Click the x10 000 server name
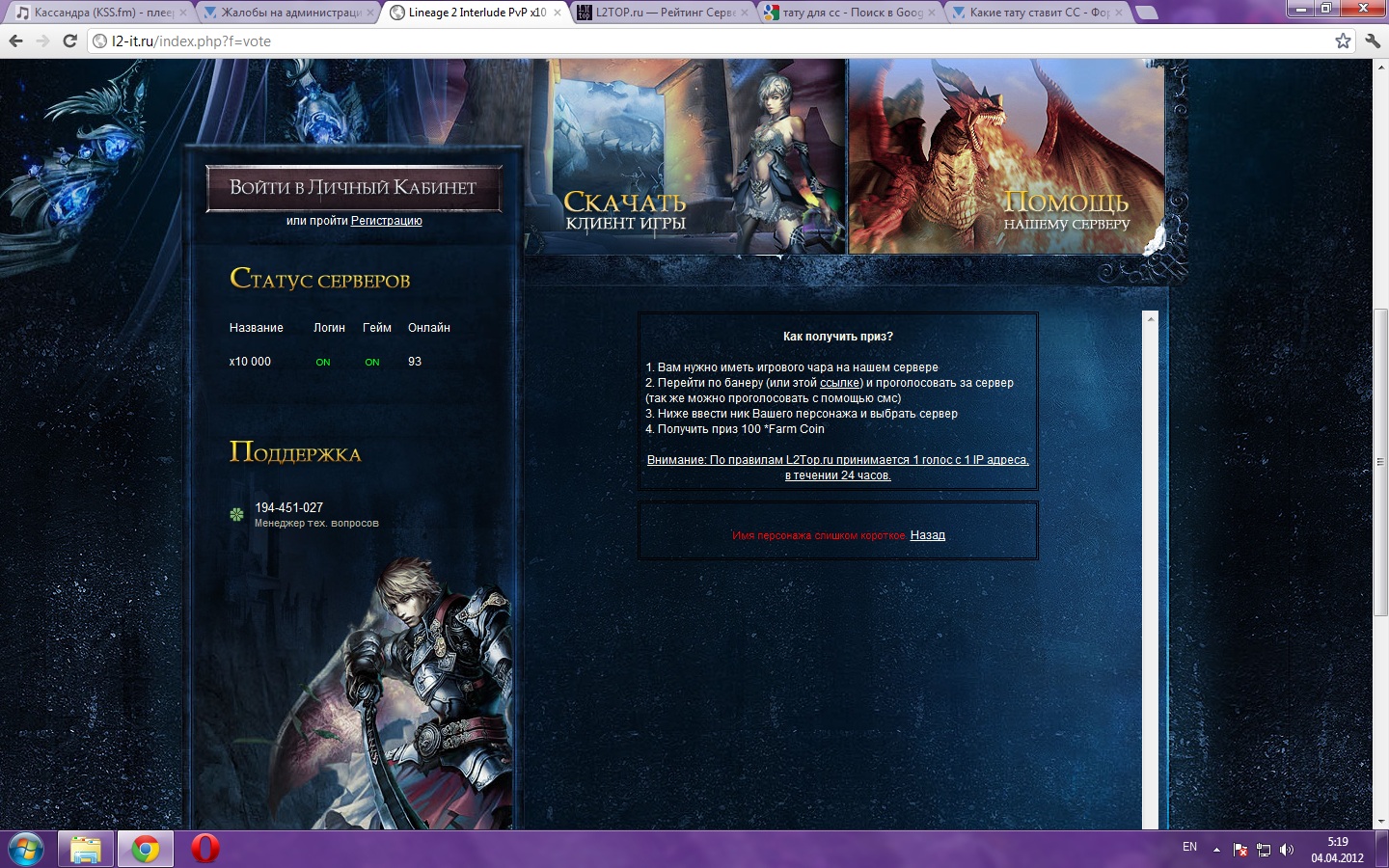 [x=250, y=362]
